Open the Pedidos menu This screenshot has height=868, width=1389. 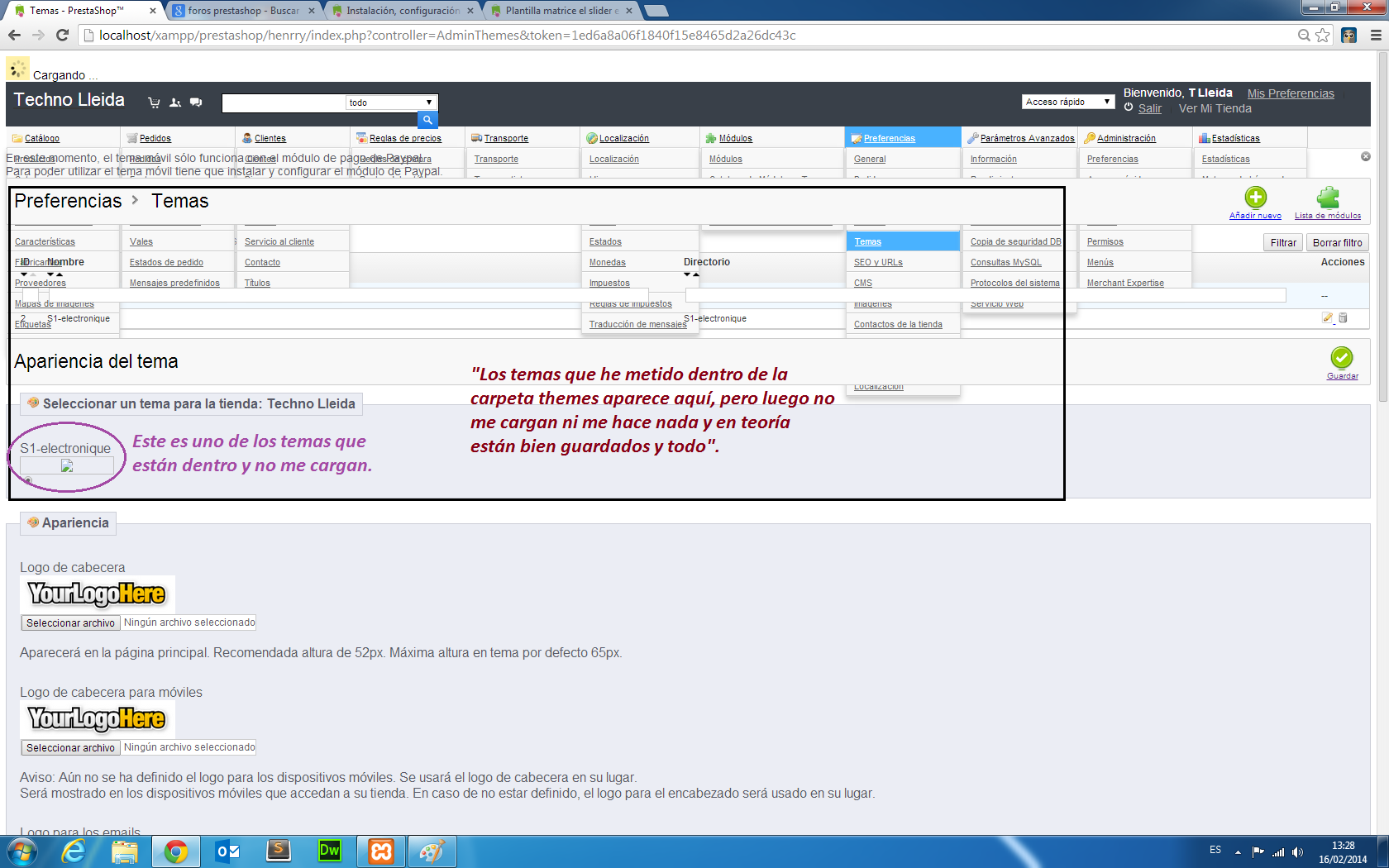(155, 138)
